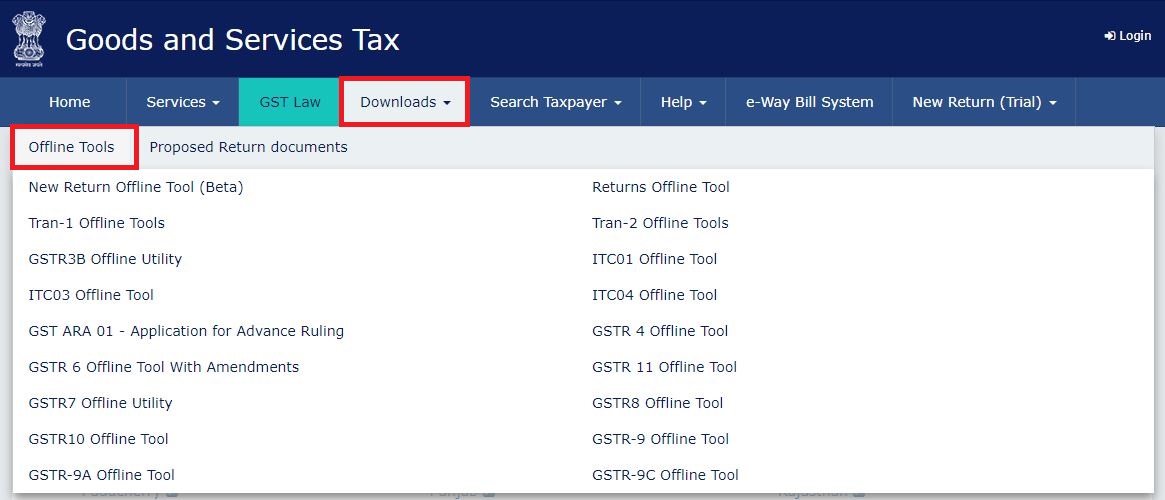Expand the Services dropdown menu
1165x500 pixels.
pyautogui.click(x=183, y=102)
